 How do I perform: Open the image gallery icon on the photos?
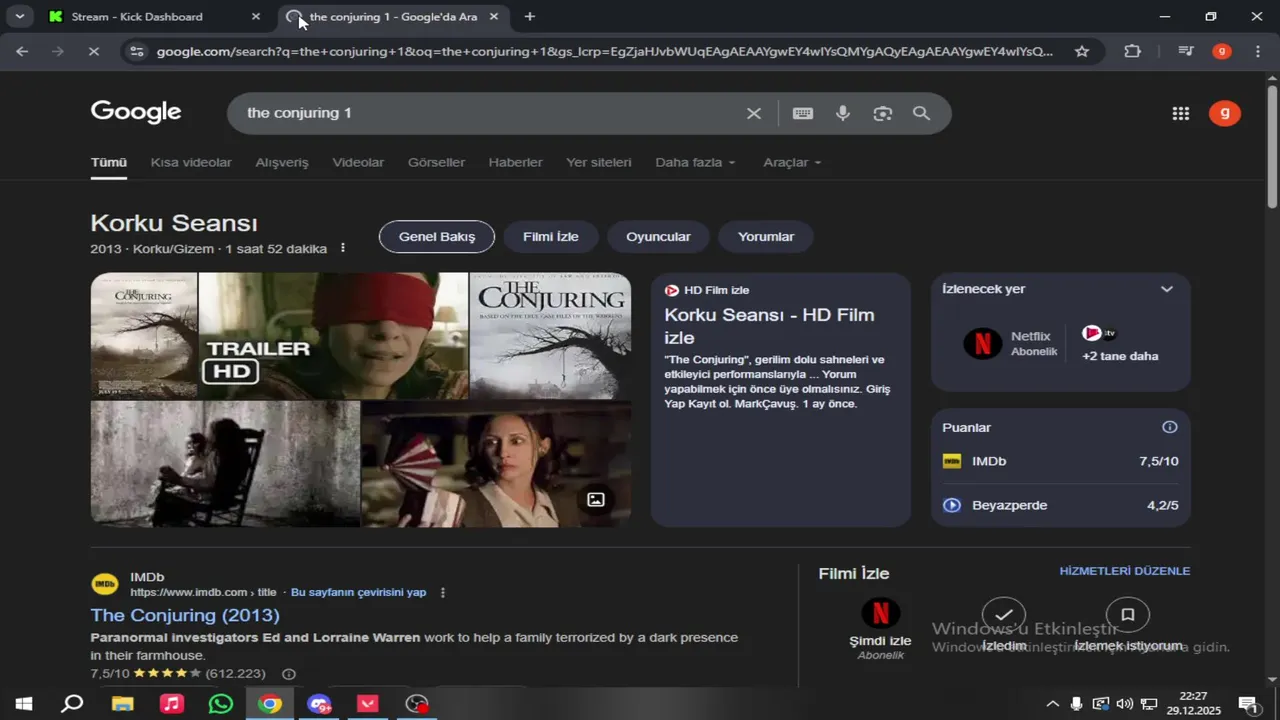click(x=596, y=499)
